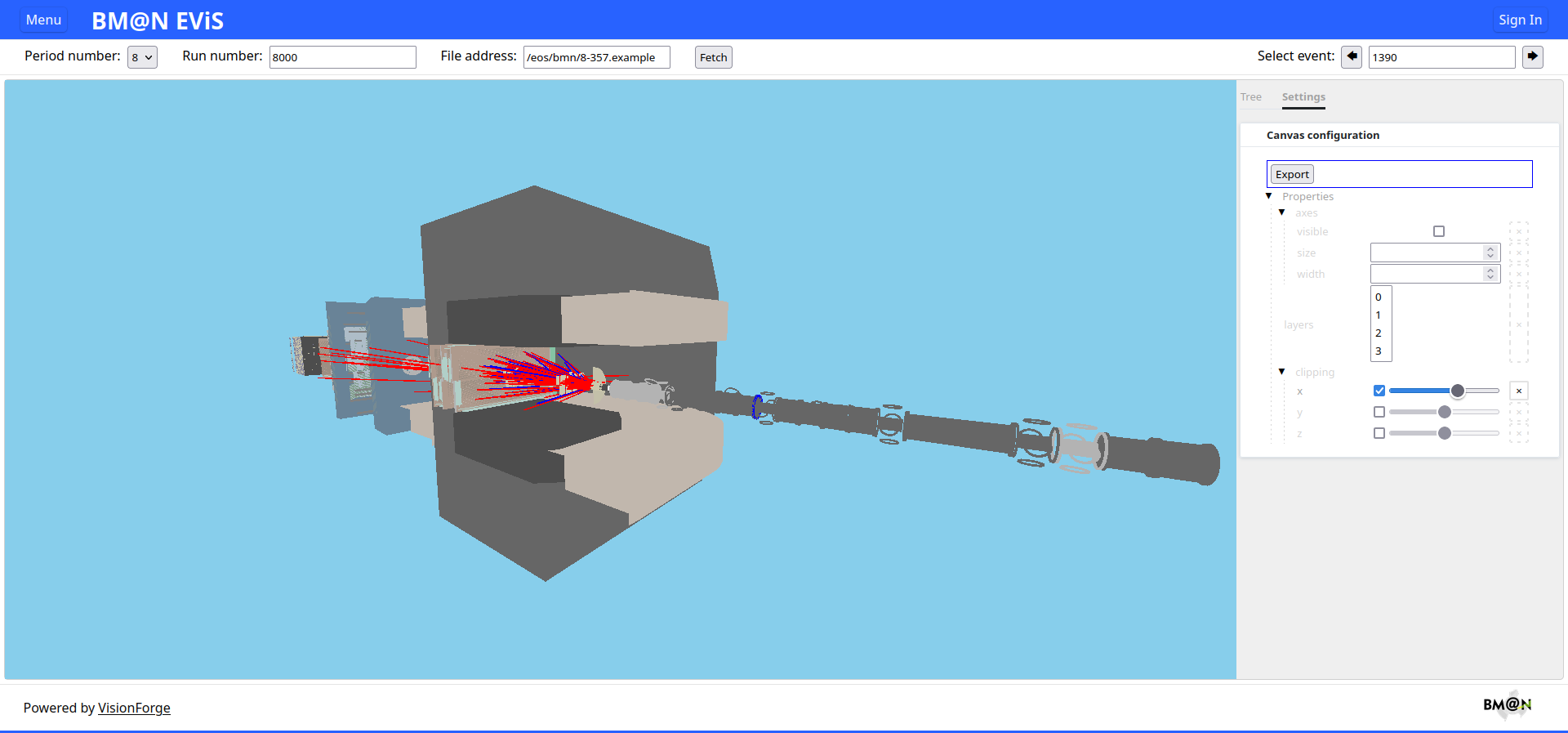Screen dimensions: 1568x733
Task: Collapse the clipping section
Action: (x=1282, y=372)
